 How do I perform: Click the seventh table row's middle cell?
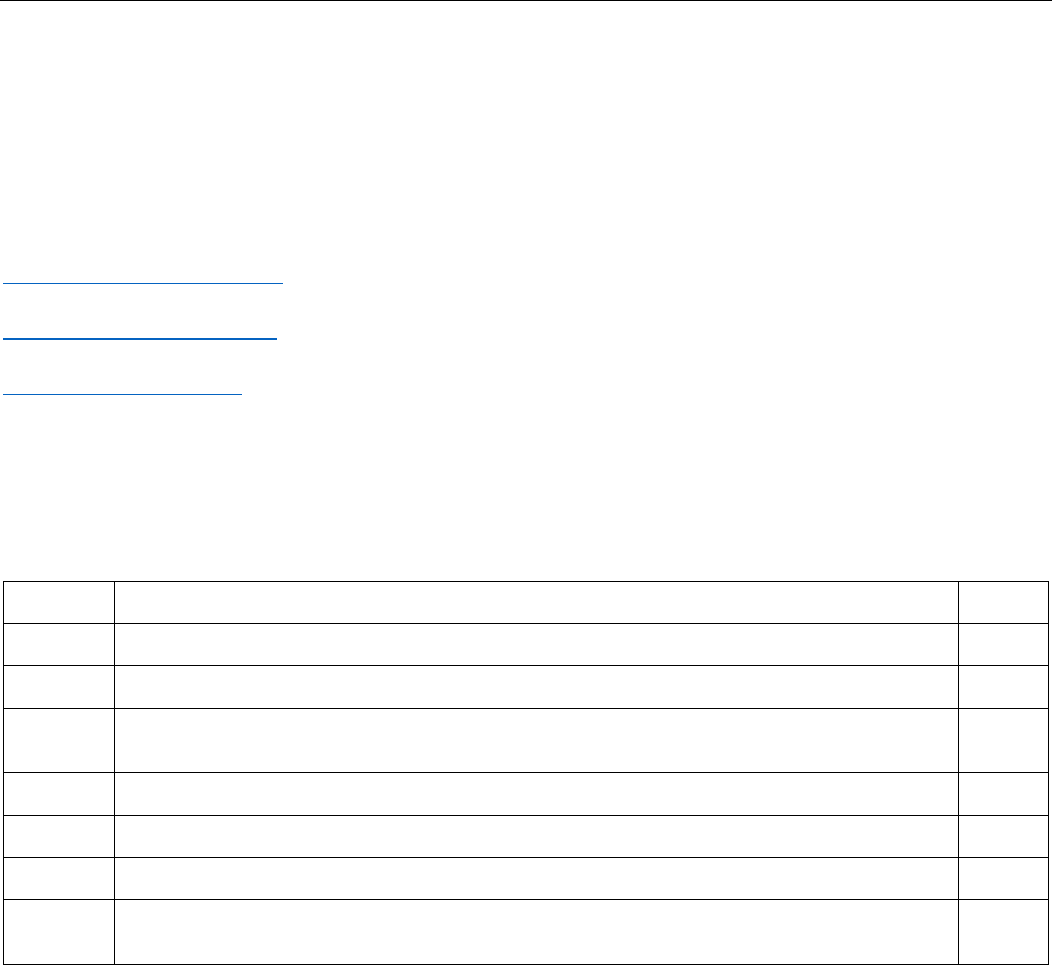(536, 878)
